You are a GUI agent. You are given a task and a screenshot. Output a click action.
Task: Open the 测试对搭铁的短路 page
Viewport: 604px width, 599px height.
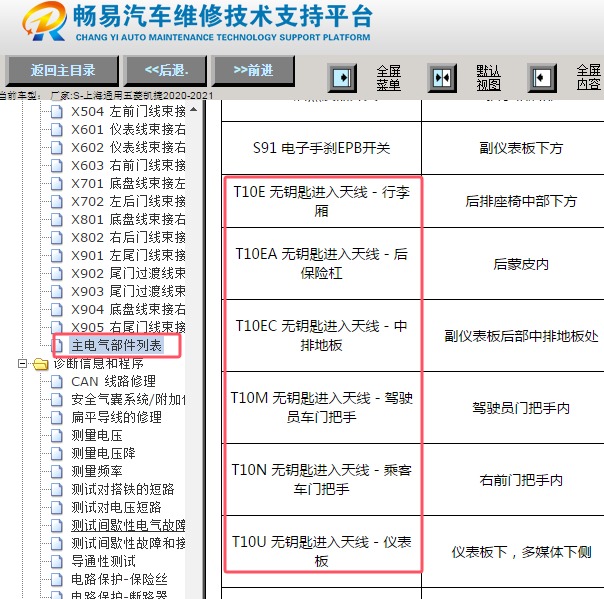pos(123,489)
